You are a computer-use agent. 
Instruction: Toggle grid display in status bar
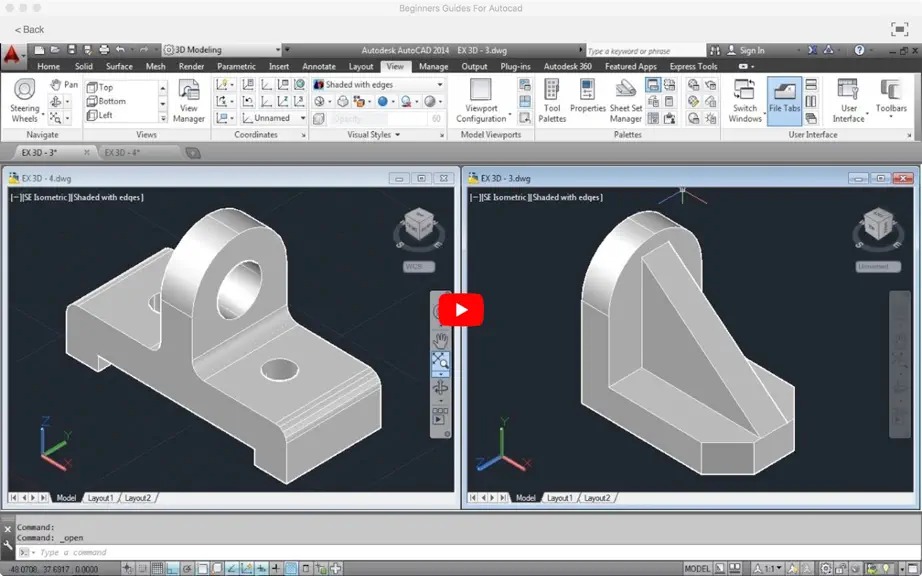157,568
